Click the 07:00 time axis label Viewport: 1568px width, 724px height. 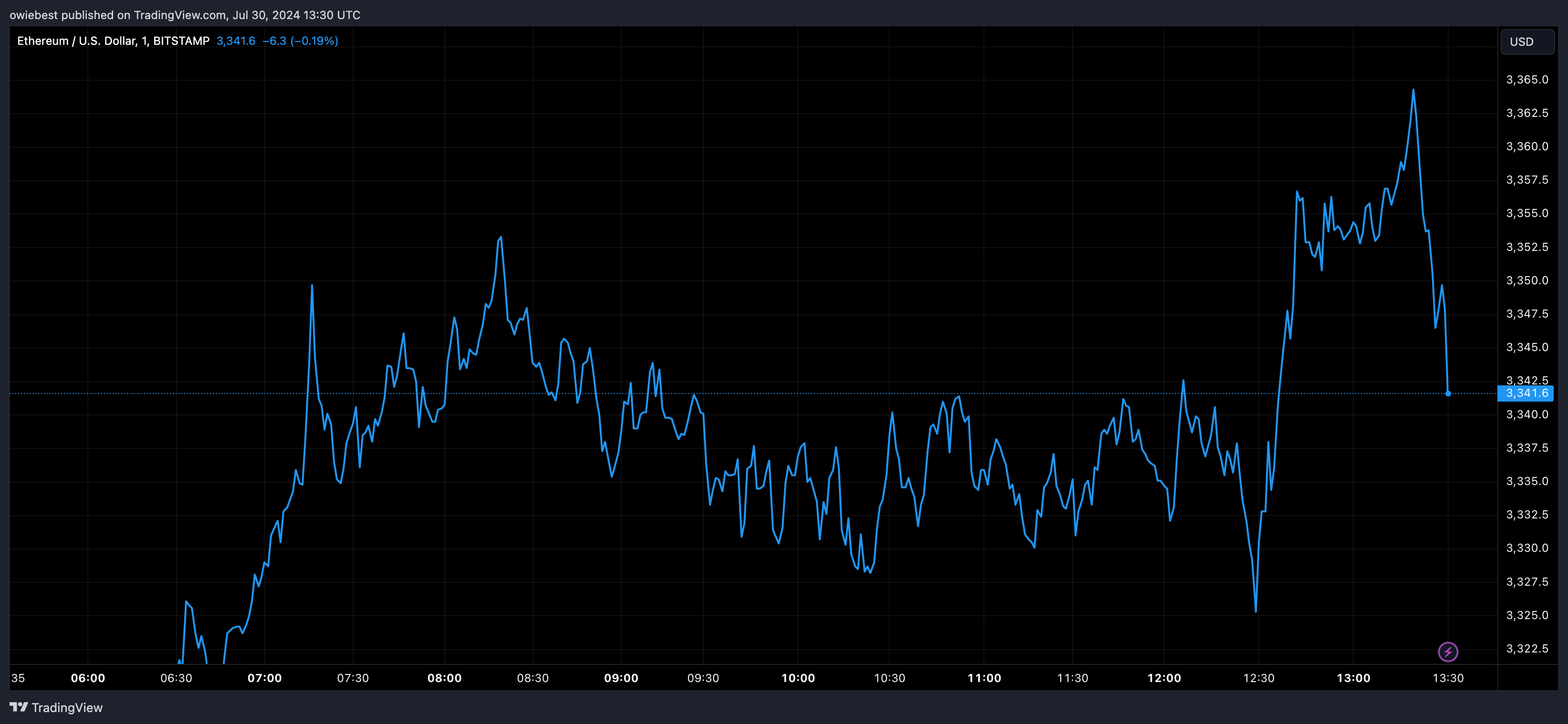coord(264,678)
